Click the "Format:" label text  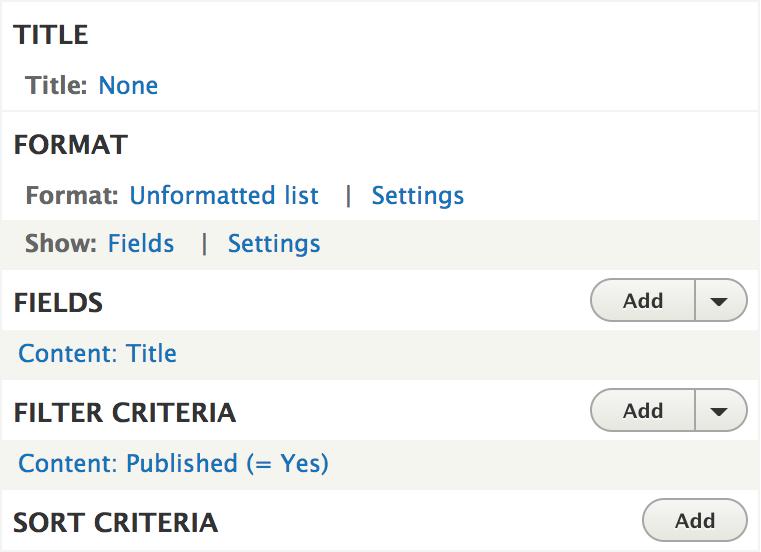(72, 196)
